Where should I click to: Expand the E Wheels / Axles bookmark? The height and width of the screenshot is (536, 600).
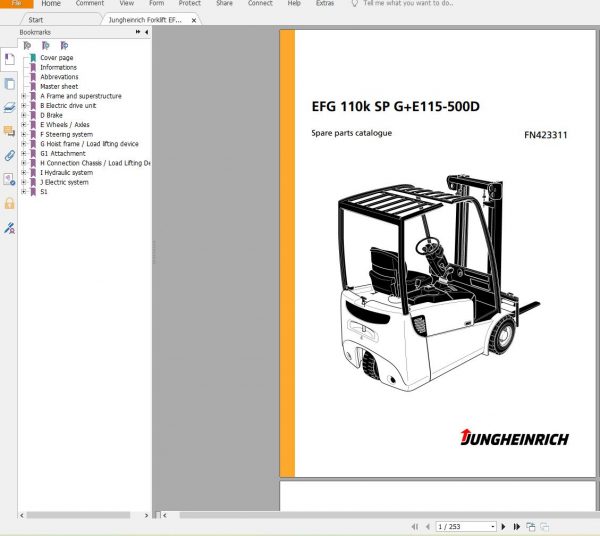coord(24,125)
